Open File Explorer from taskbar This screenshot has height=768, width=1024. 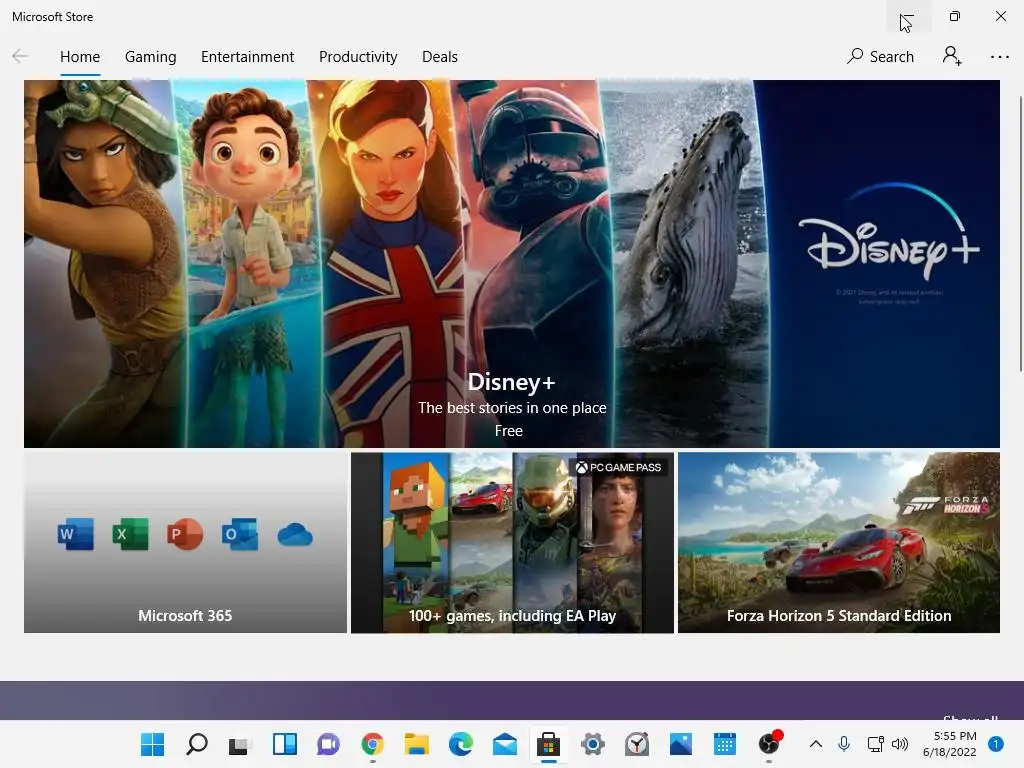point(416,744)
